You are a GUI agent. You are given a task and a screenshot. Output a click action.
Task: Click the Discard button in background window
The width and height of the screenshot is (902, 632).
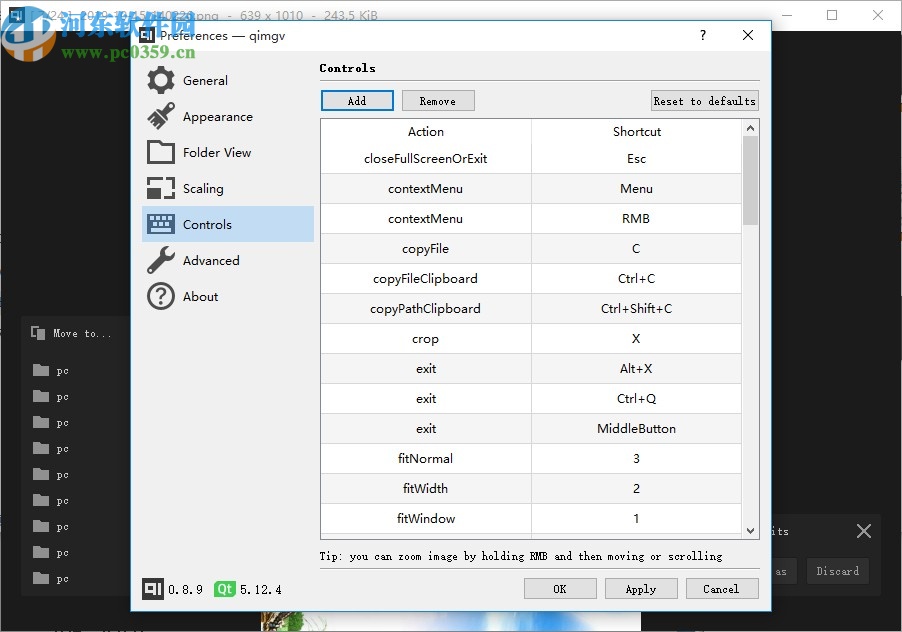838,571
